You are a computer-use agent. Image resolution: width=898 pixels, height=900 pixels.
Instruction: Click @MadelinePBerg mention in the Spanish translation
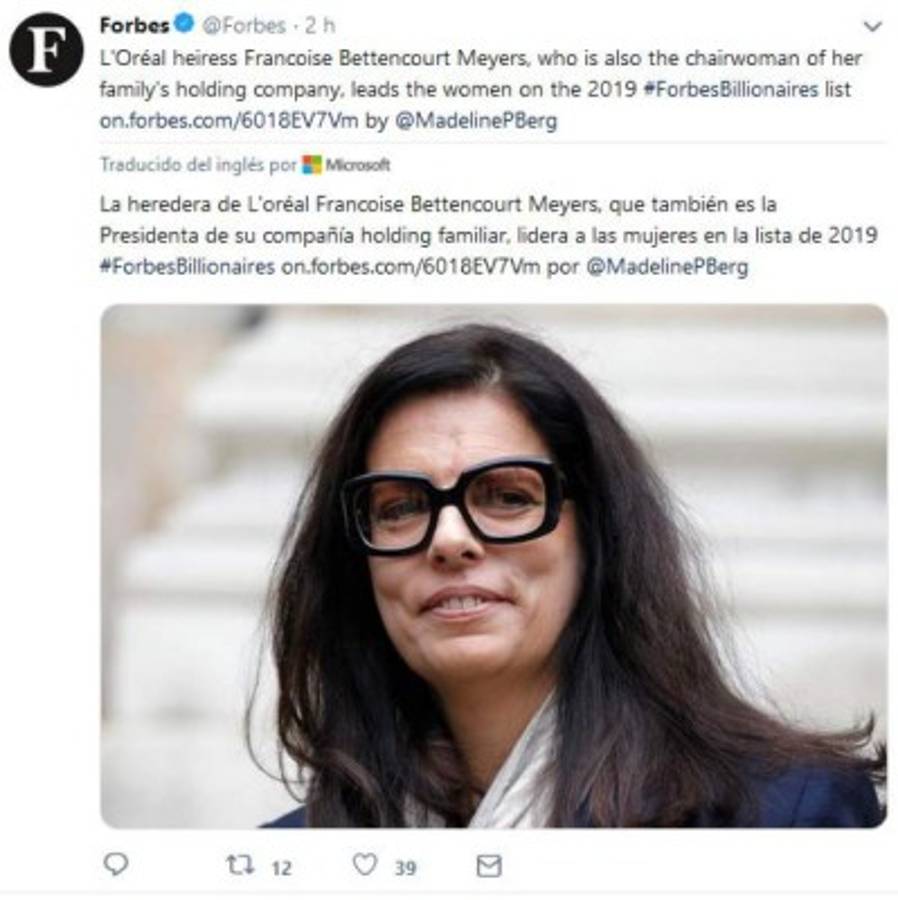point(664,267)
